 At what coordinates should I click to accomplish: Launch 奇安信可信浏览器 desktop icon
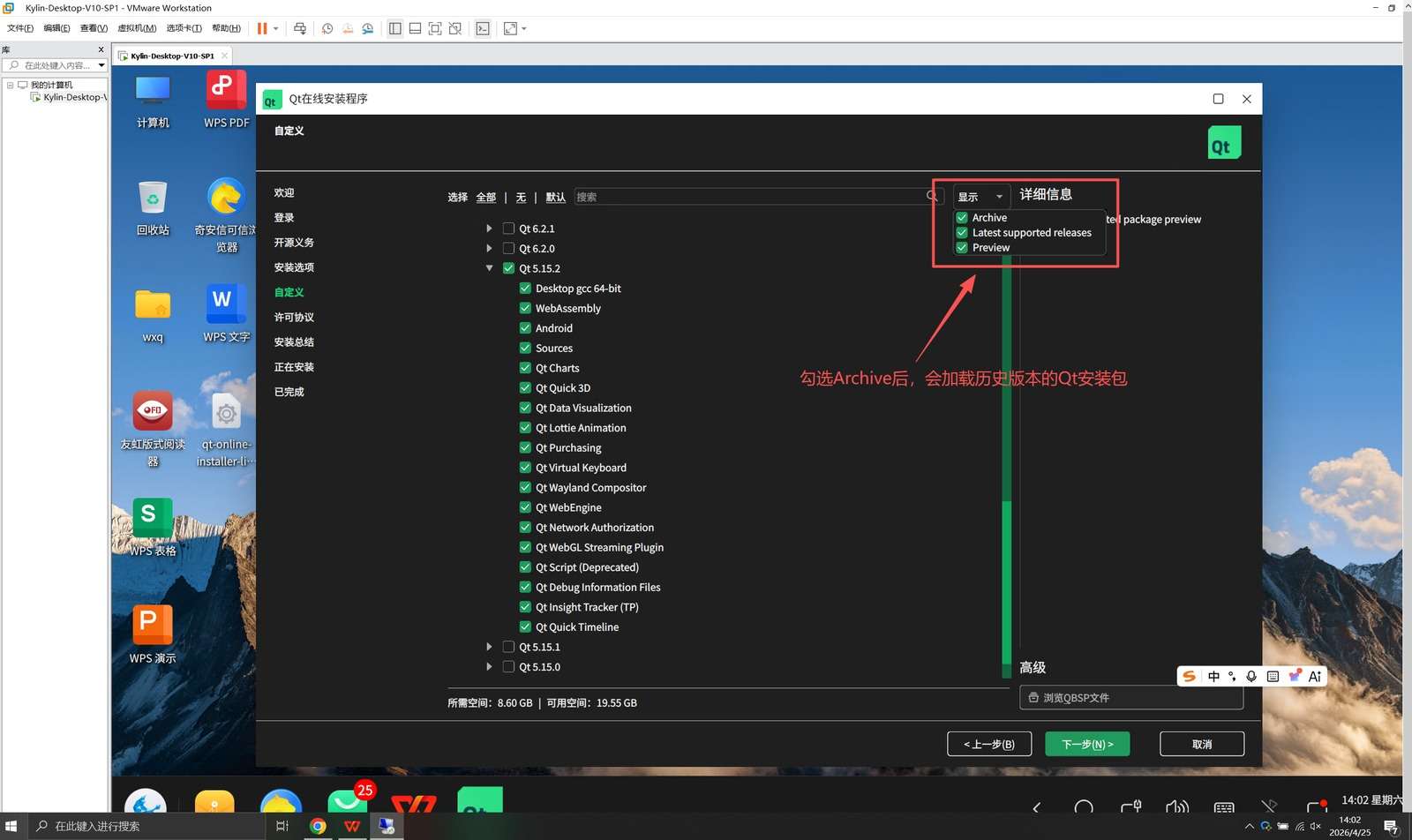click(x=227, y=216)
